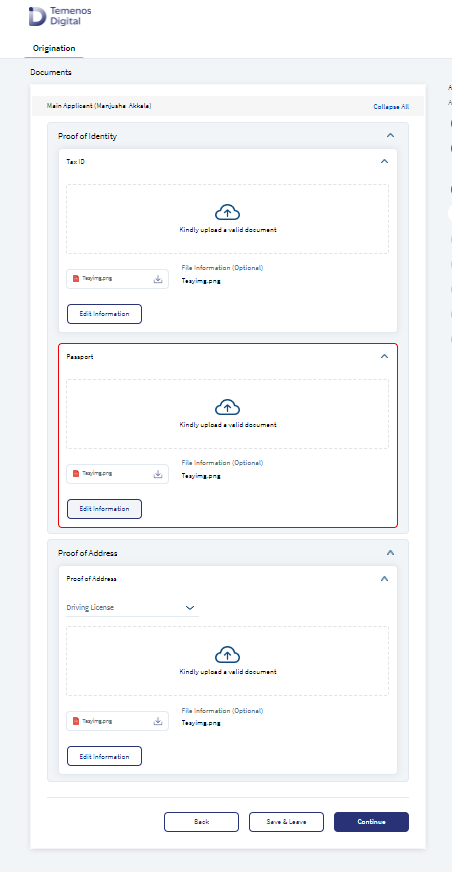Download Tax ID Tesyimg.png file
This screenshot has height=872, width=452.
158,279
